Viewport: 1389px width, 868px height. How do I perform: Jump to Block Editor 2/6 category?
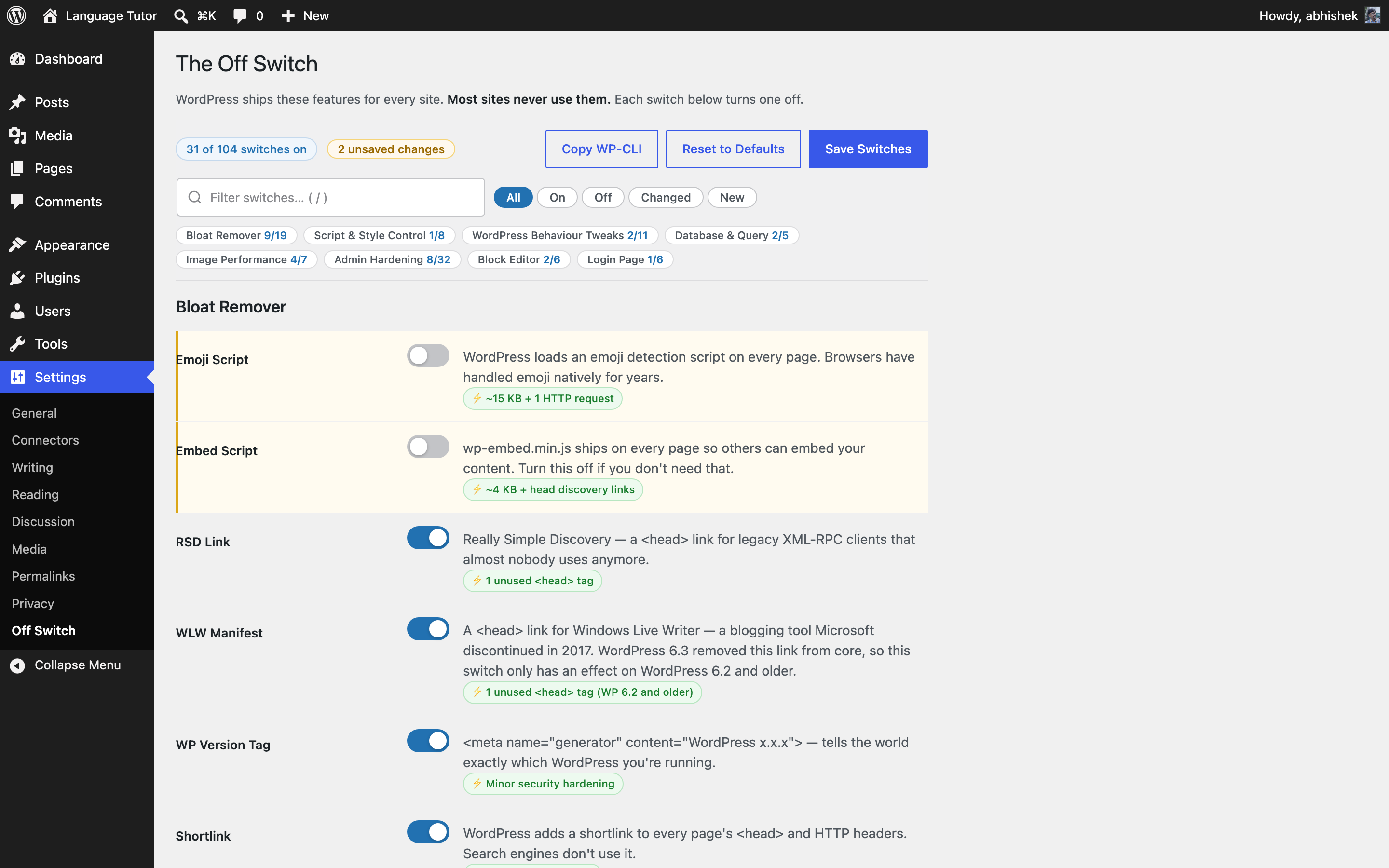coord(519,259)
